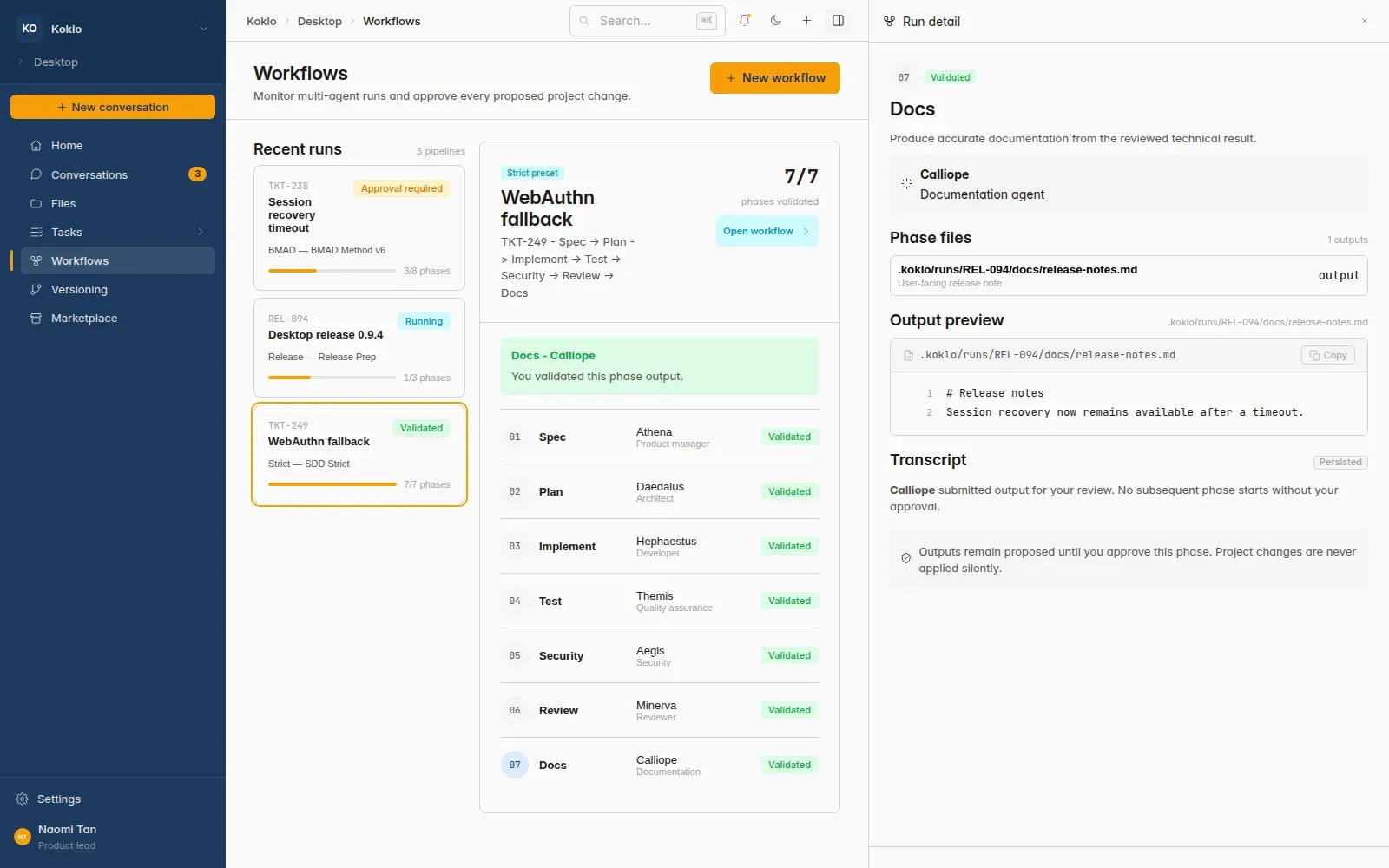Click the Home icon in the sidebar
Viewport: 1389px width, 868px height.
(36, 146)
